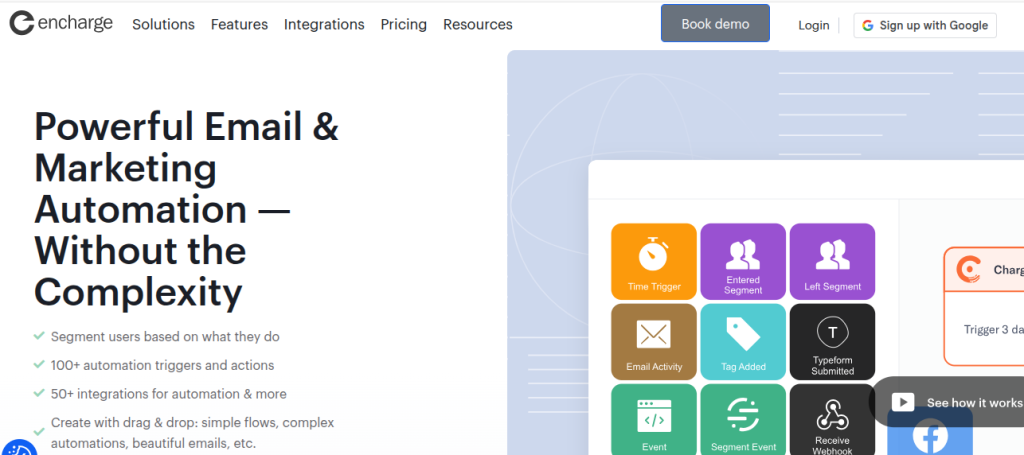Select the Receive Webhook tile
The width and height of the screenshot is (1024, 455).
[x=832, y=419]
